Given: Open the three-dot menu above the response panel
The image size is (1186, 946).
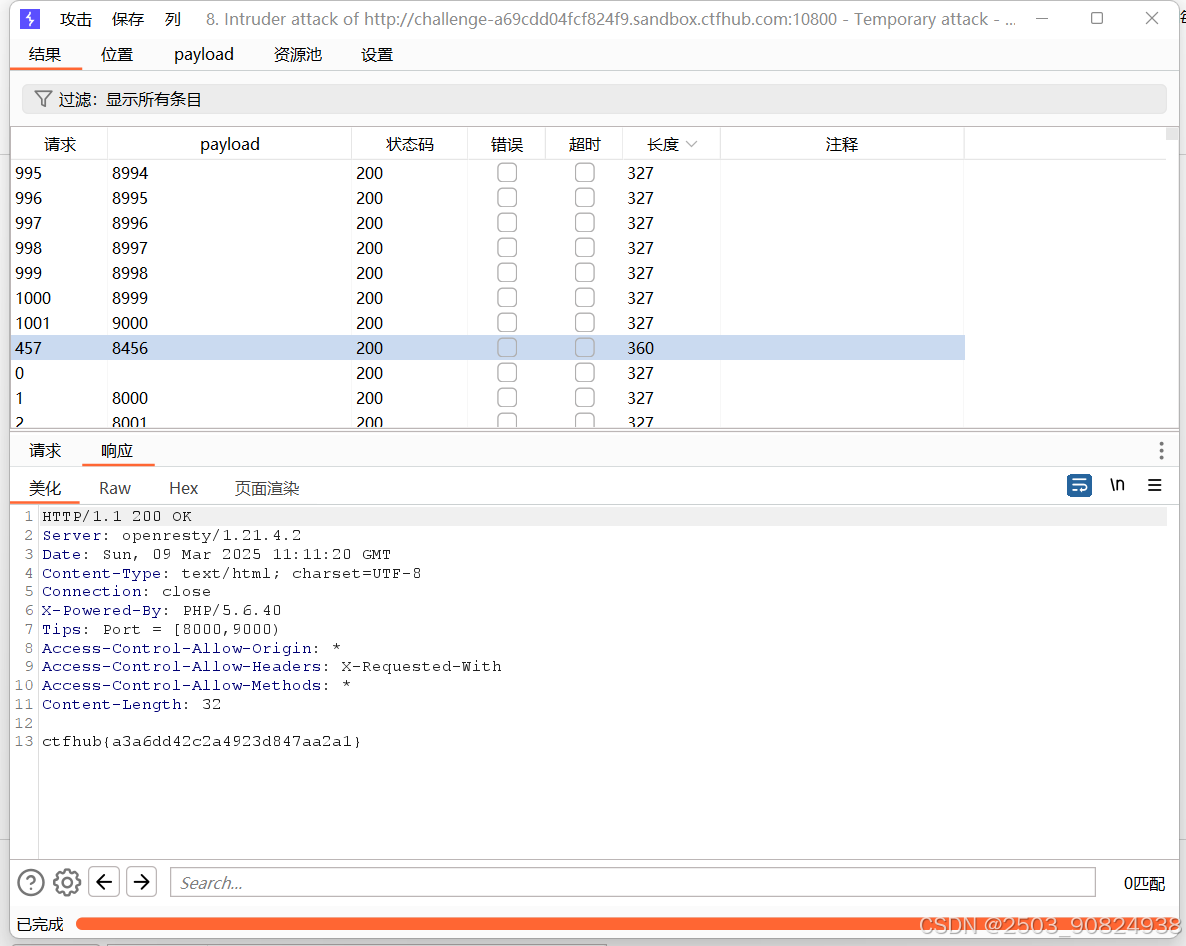Looking at the screenshot, I should tap(1161, 450).
